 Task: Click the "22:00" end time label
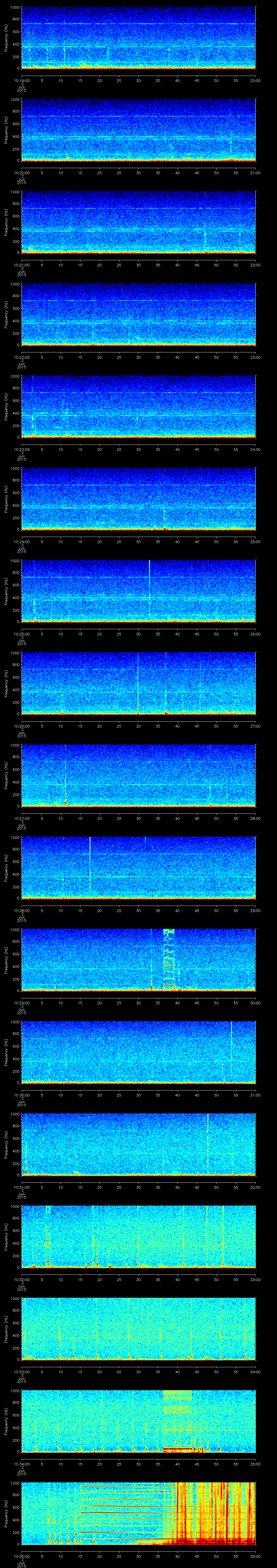256,265
